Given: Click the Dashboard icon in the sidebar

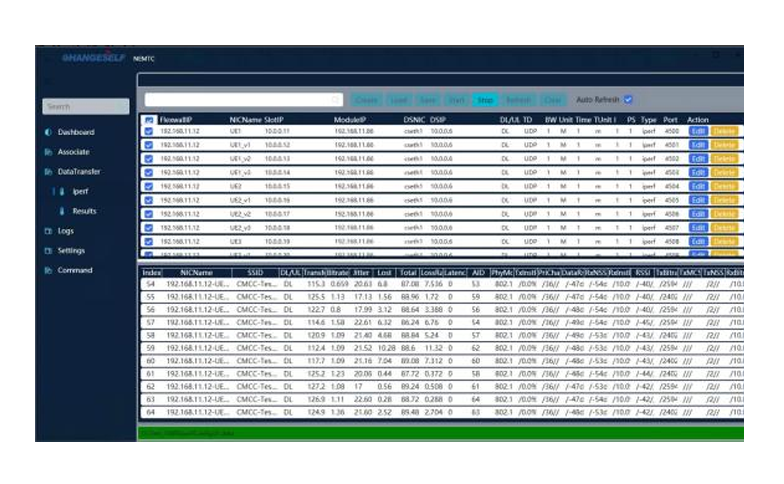Looking at the screenshot, I should 48,132.
